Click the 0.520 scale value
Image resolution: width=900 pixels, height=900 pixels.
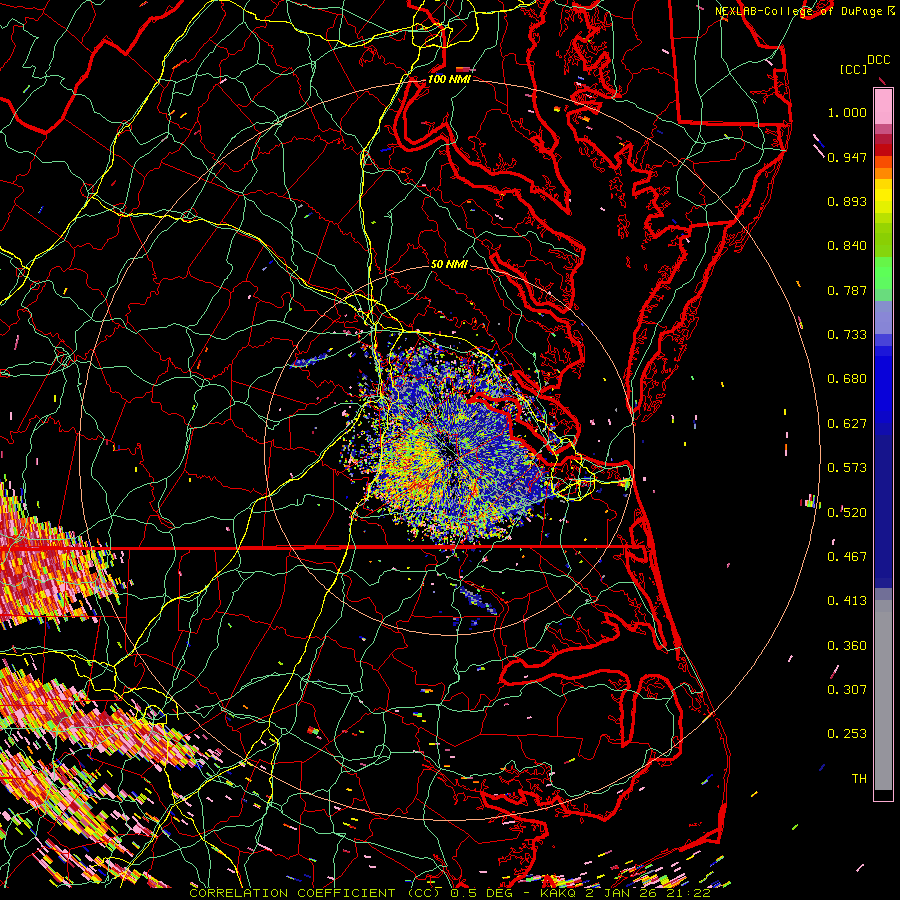pos(847,513)
